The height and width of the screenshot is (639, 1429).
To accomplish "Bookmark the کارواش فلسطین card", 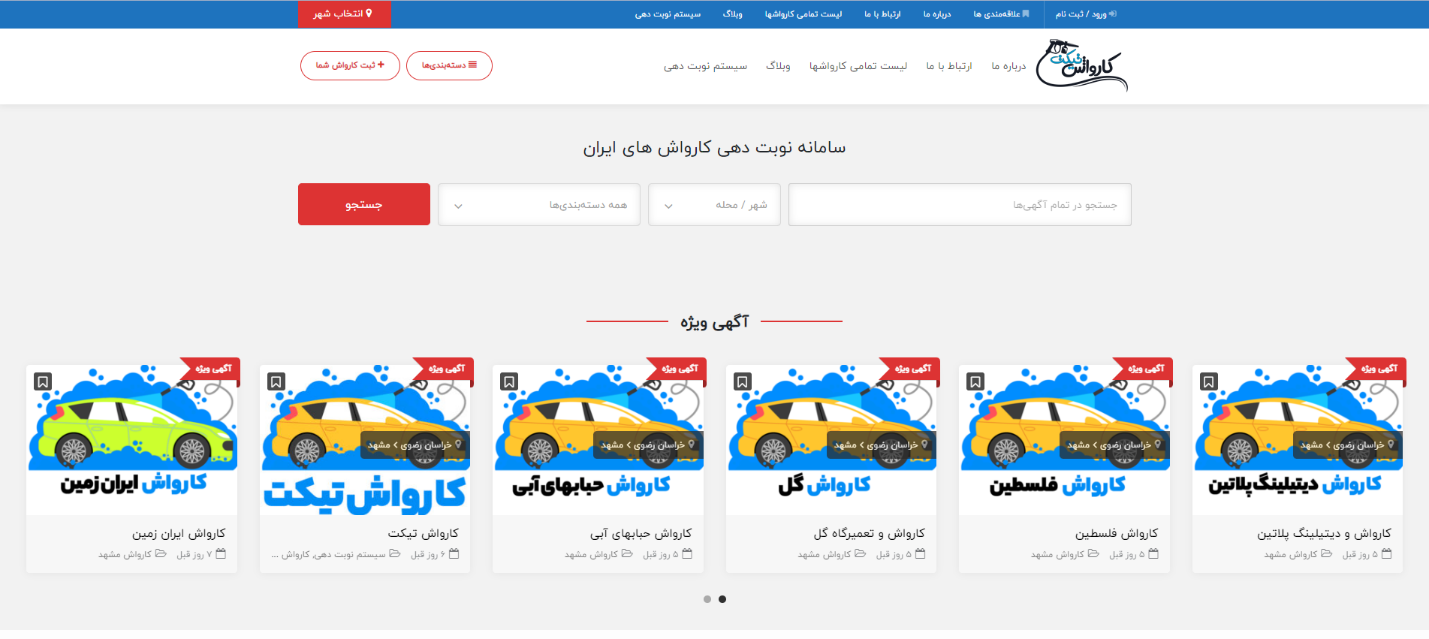I will point(975,381).
